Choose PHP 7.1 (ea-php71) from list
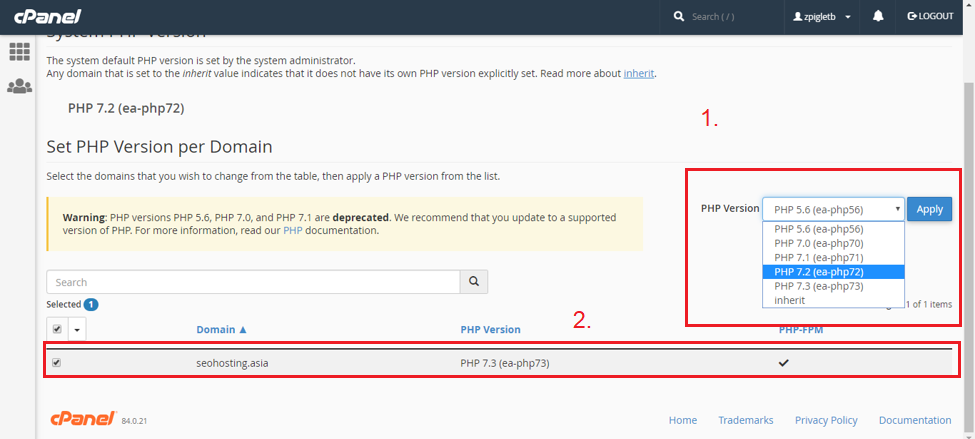Viewport: 975px width, 439px height. pyautogui.click(x=833, y=257)
